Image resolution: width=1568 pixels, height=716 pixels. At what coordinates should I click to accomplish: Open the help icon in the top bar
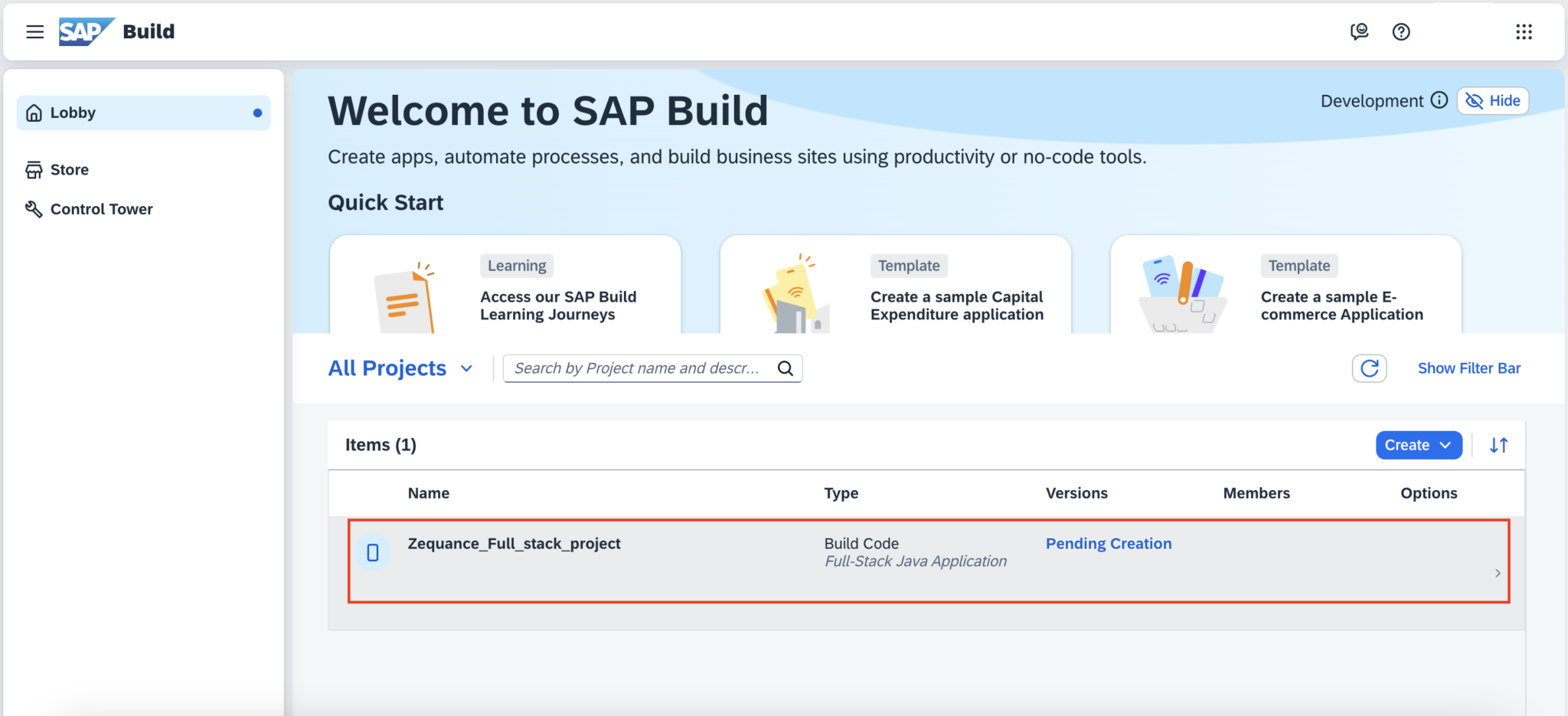click(x=1402, y=31)
